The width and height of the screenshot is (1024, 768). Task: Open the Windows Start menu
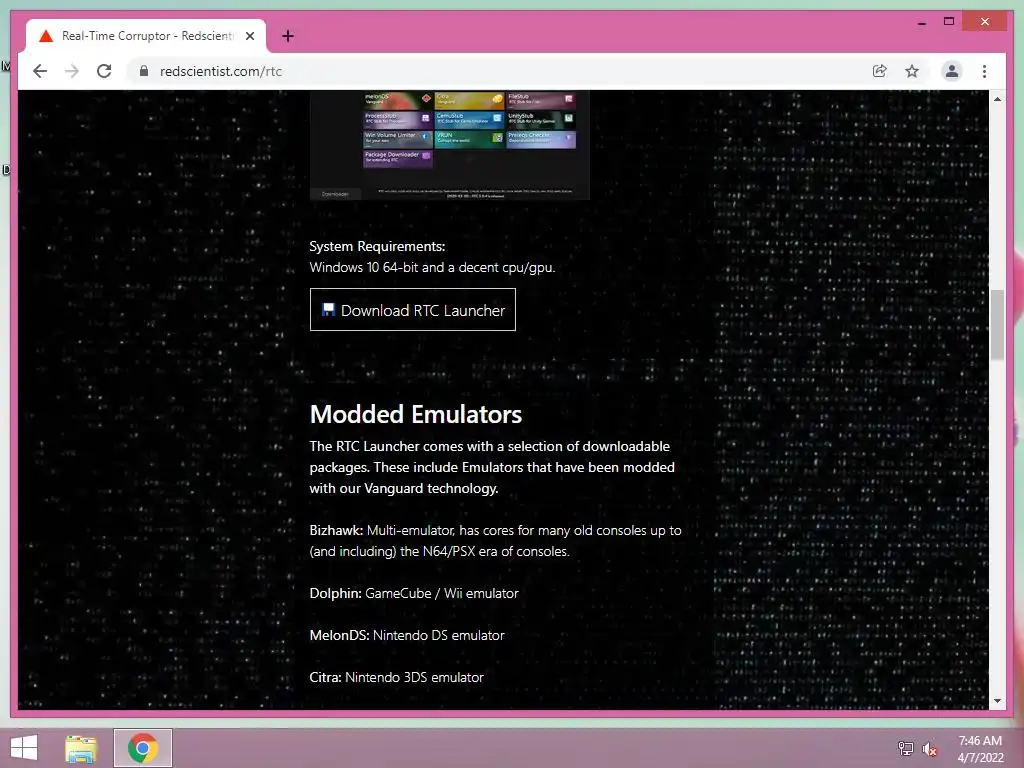[x=24, y=748]
